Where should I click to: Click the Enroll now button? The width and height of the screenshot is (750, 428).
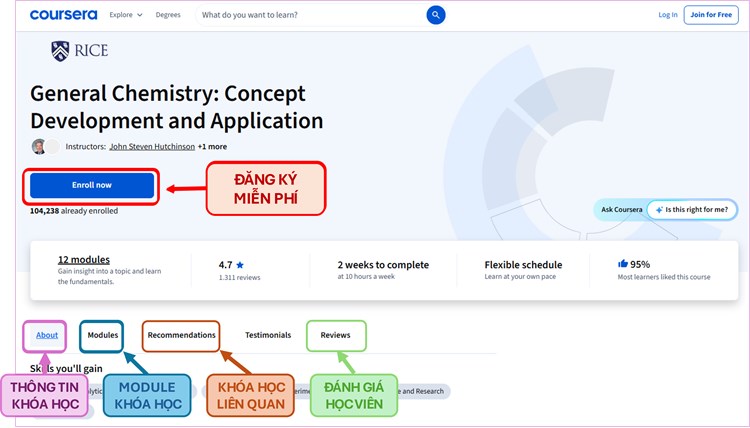(92, 185)
